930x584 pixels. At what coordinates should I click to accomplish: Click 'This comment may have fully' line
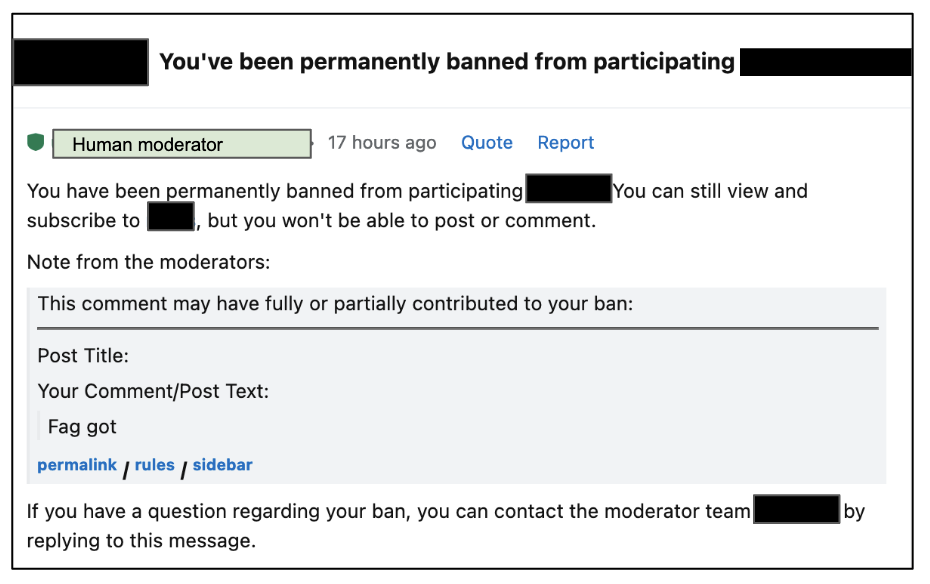335,303
